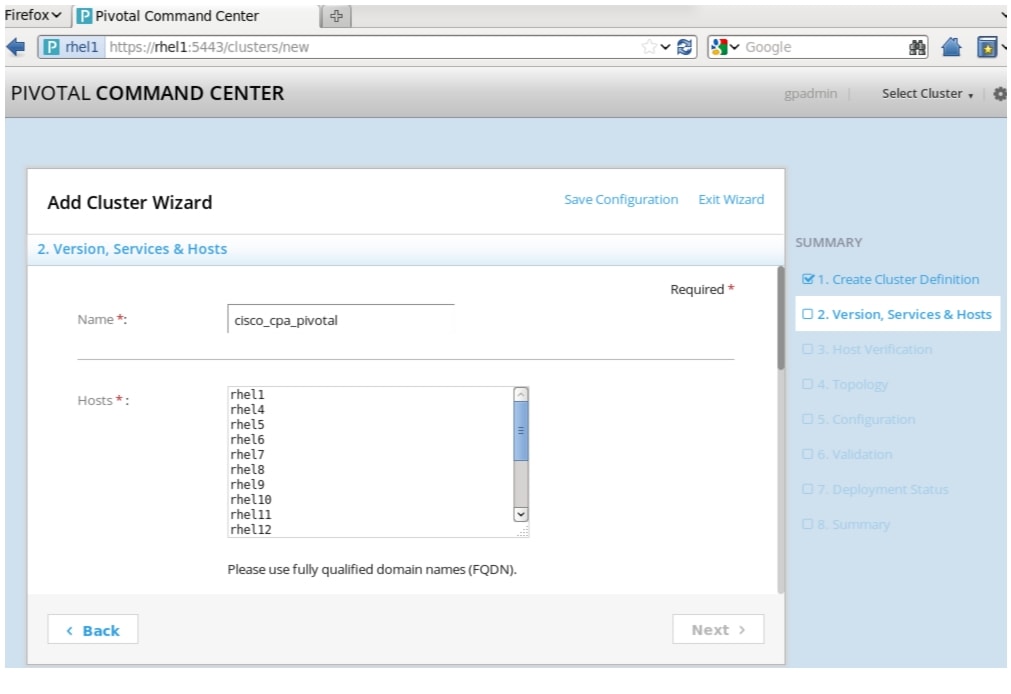Viewport: 1011px width, 694px height.
Task: Toggle checkbox for 7. Deployment Status
Action: [x=807, y=489]
